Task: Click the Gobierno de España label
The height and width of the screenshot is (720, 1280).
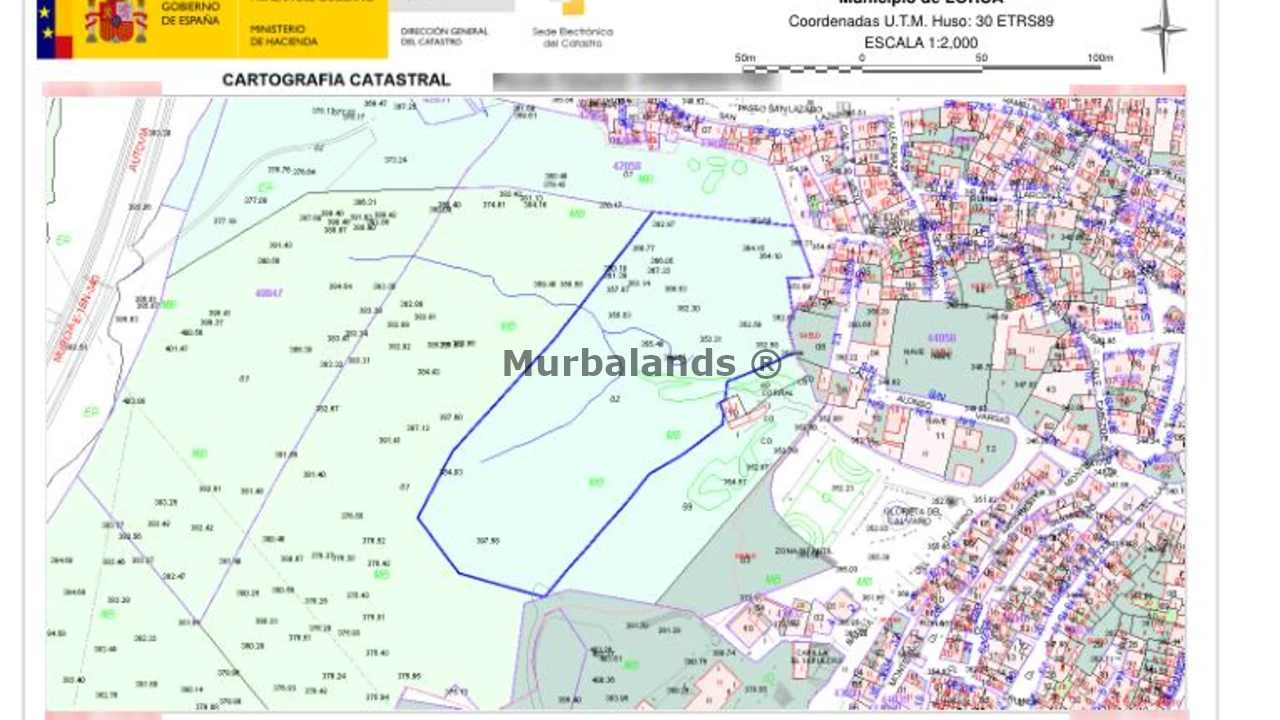Action: [x=190, y=14]
